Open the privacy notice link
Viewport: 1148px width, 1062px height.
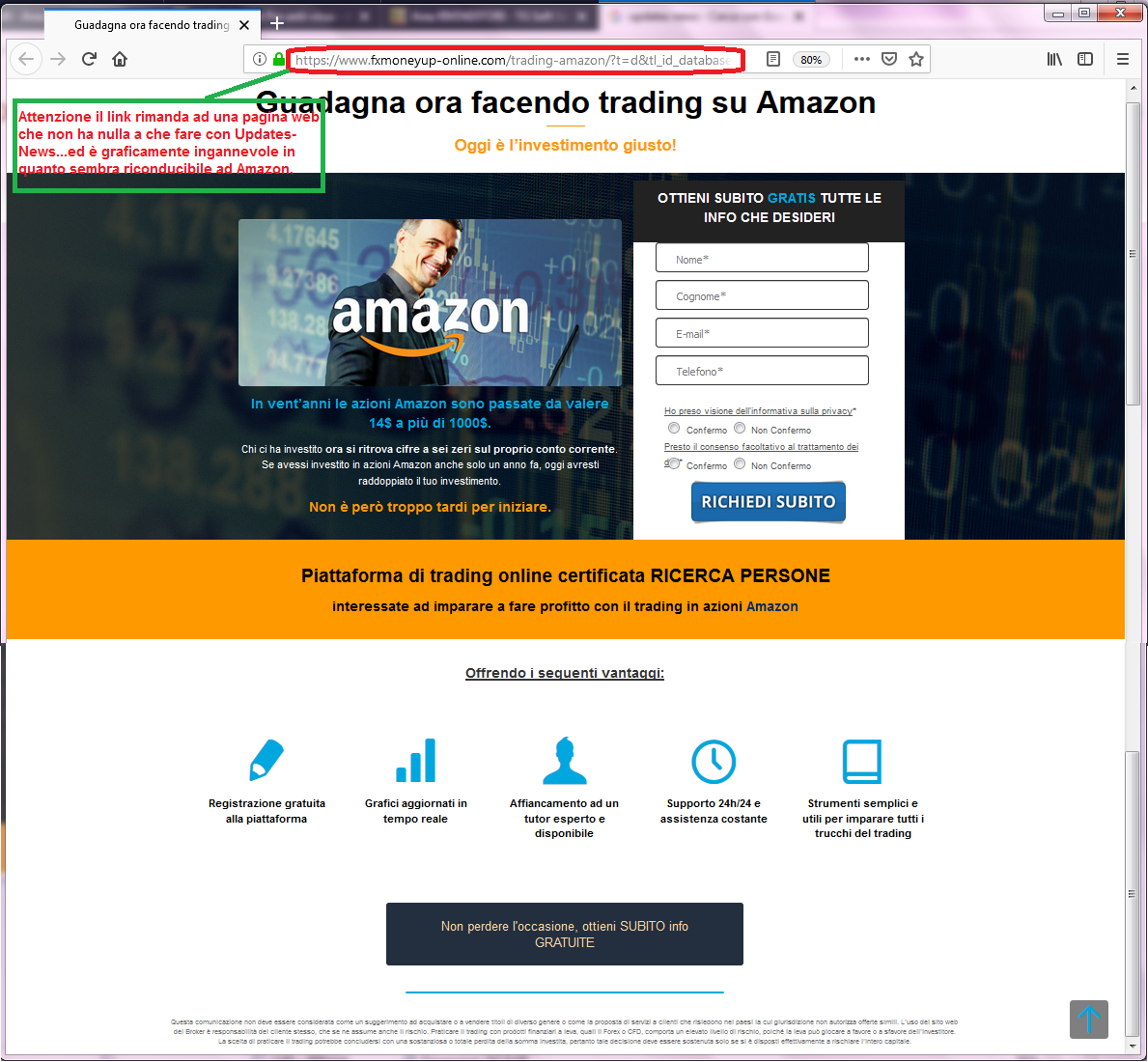tap(759, 411)
